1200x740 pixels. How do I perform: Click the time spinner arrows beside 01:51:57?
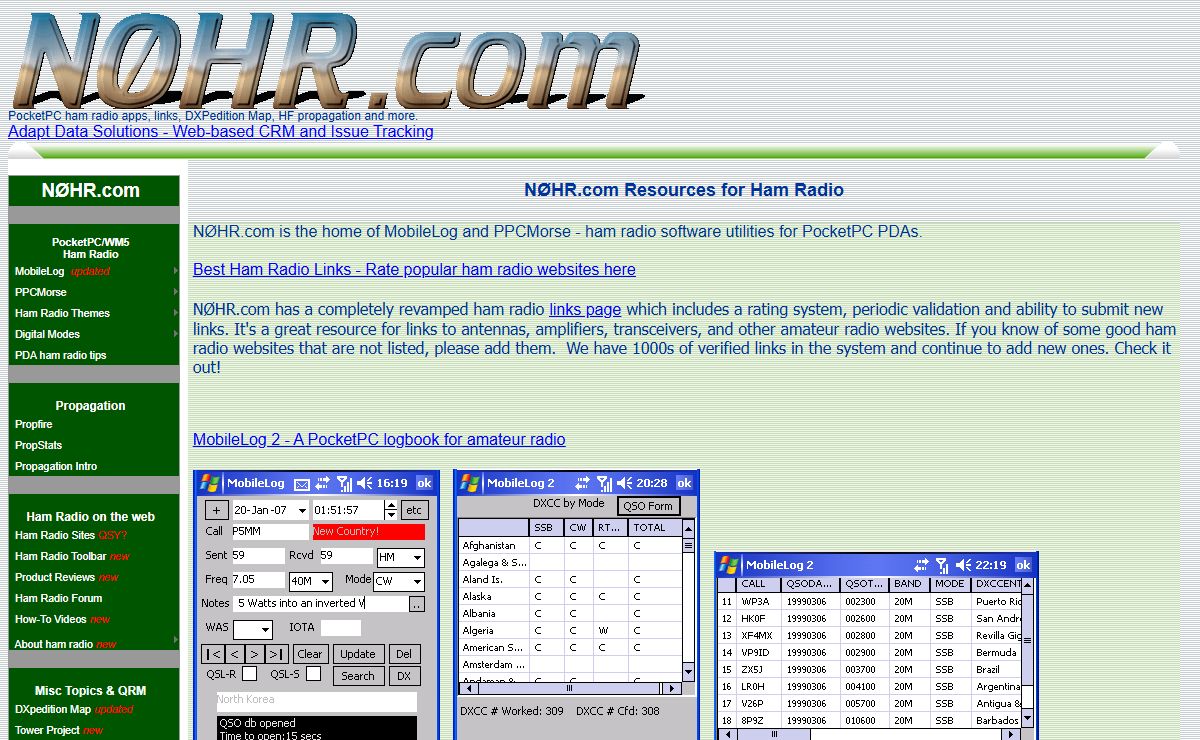pos(391,510)
